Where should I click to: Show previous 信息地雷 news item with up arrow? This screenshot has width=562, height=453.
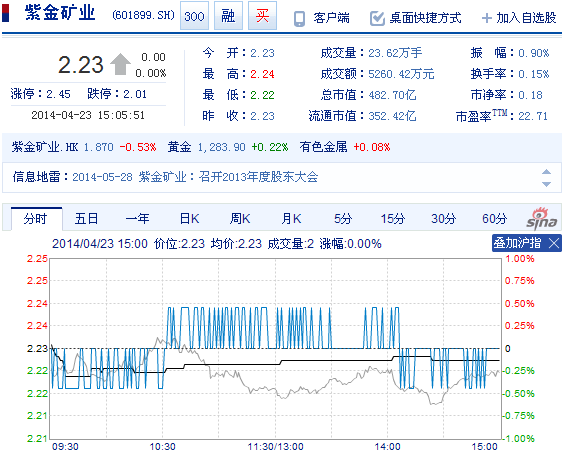click(546, 172)
